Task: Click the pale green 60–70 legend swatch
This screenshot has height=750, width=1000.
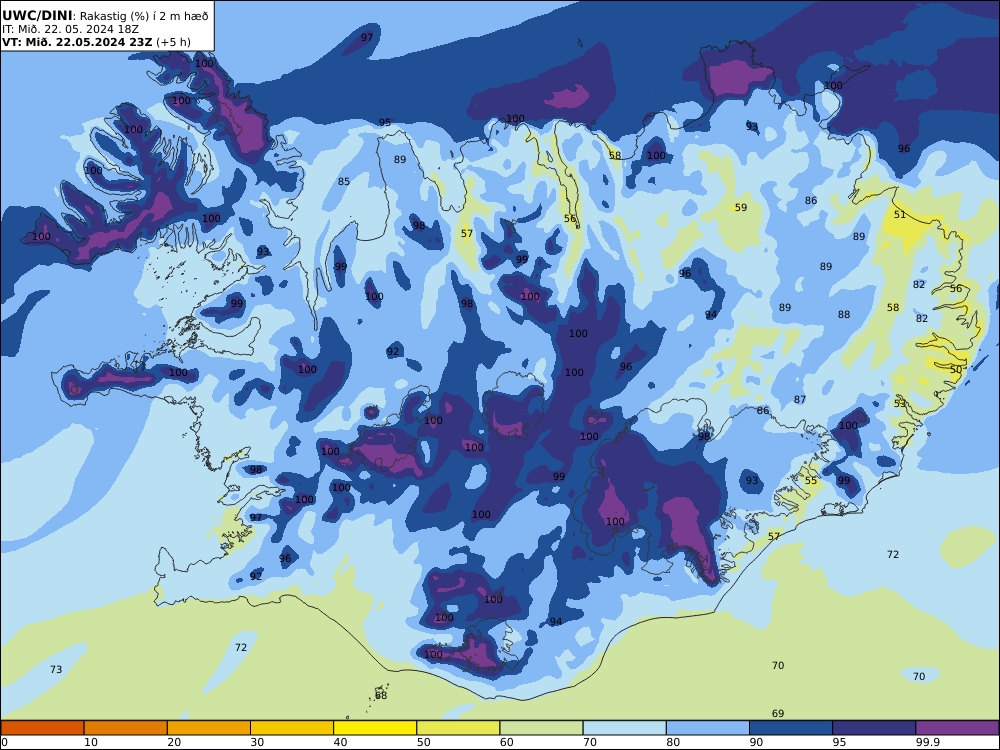Action: tap(541, 728)
